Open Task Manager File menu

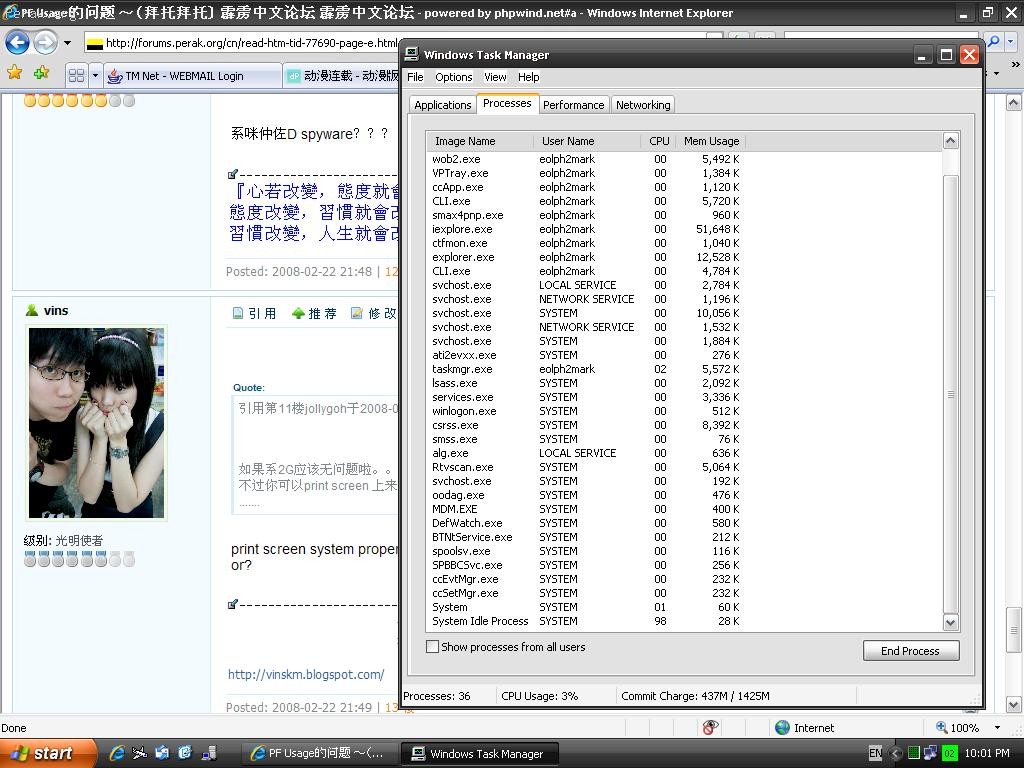[415, 77]
